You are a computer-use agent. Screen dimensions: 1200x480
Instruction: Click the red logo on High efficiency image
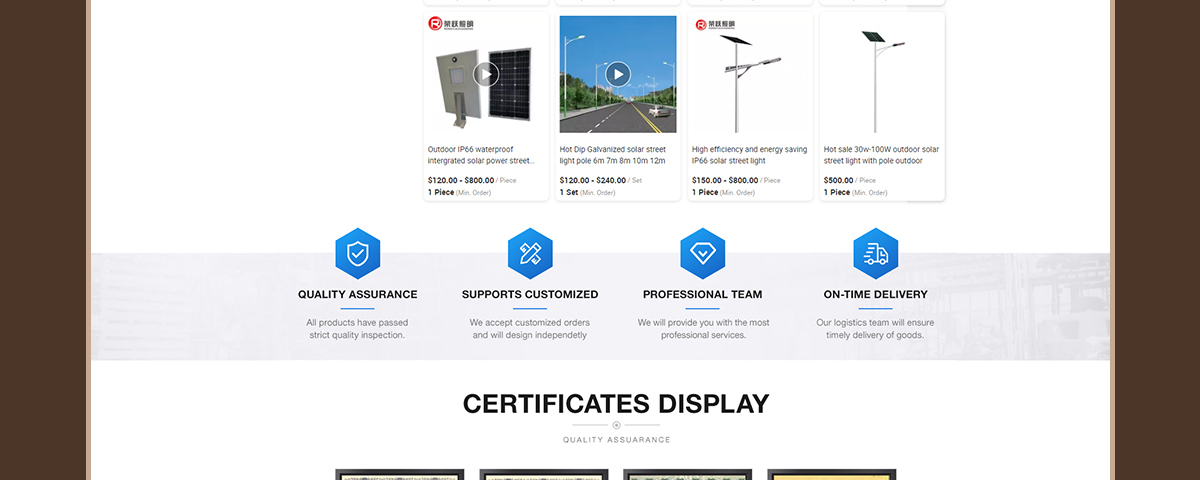click(x=715, y=24)
